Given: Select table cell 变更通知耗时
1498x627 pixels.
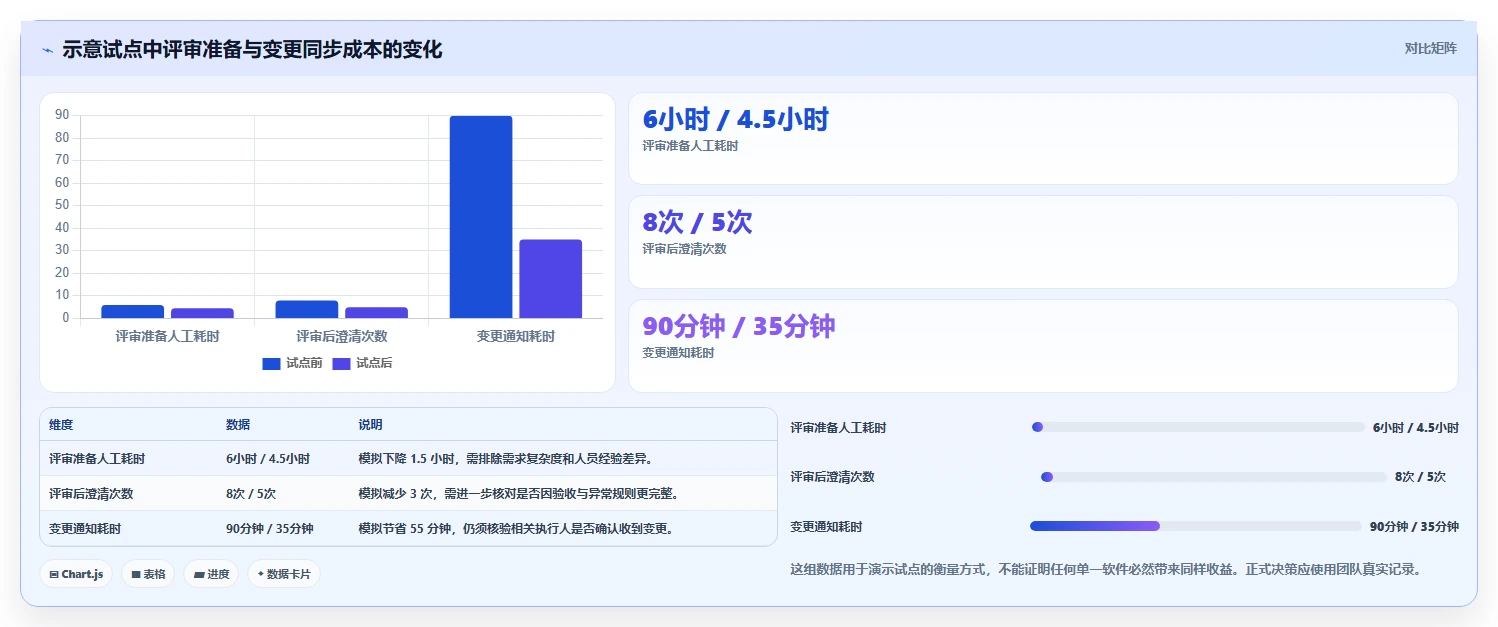Looking at the screenshot, I should 85,528.
